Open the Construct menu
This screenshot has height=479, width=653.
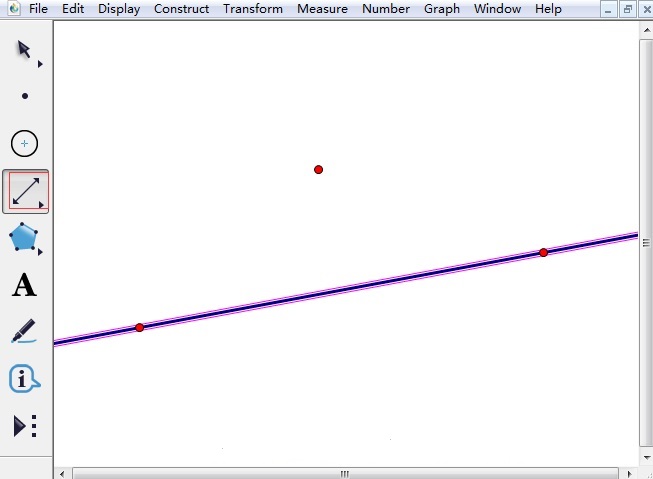pos(181,9)
